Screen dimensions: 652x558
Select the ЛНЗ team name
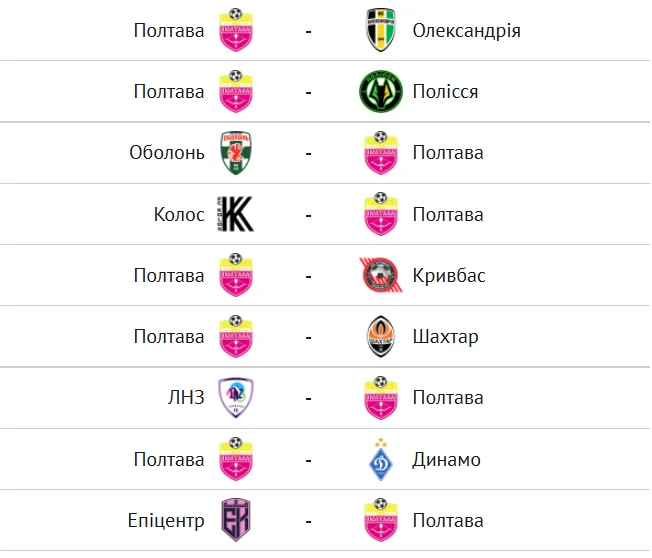(x=187, y=398)
